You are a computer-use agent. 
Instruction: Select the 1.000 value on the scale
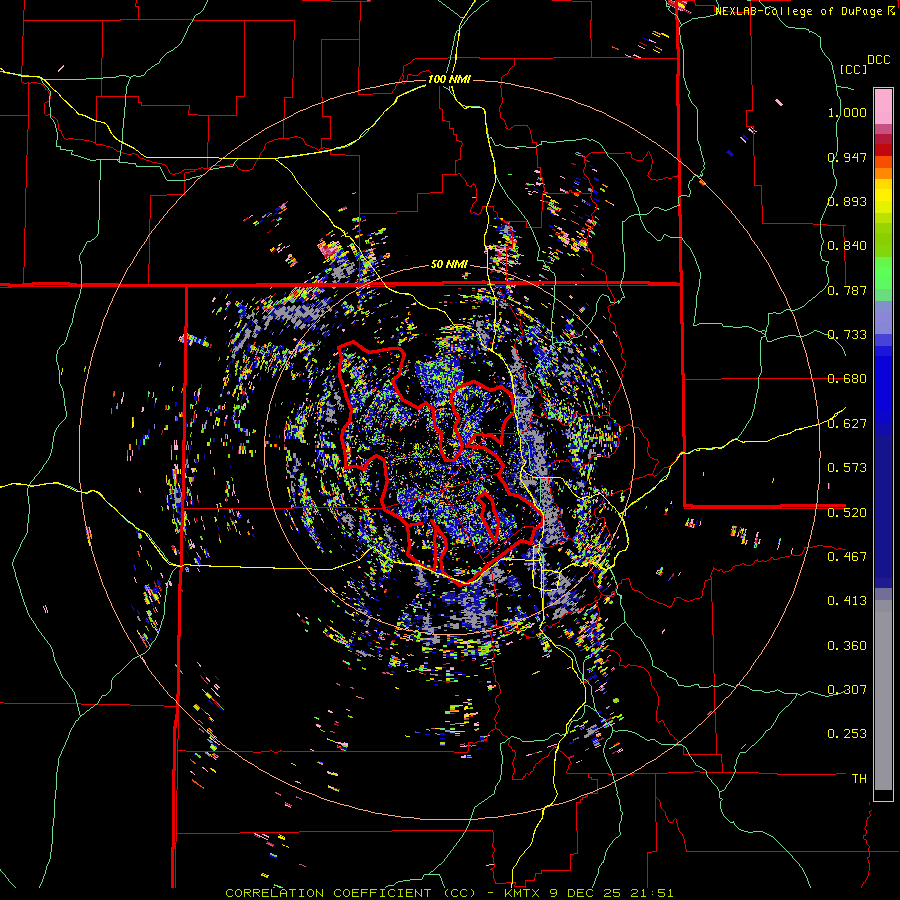tap(847, 112)
